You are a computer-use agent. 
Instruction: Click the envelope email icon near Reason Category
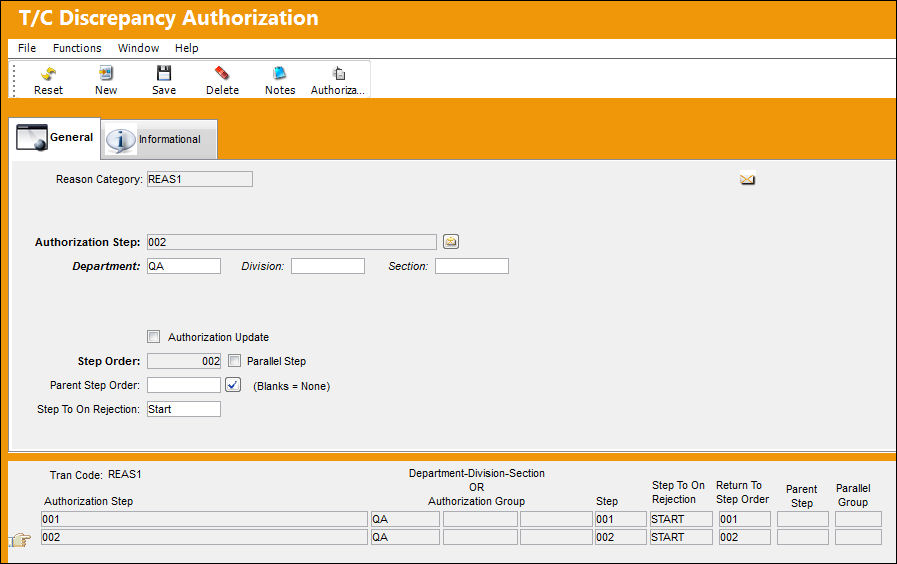pyautogui.click(x=747, y=179)
